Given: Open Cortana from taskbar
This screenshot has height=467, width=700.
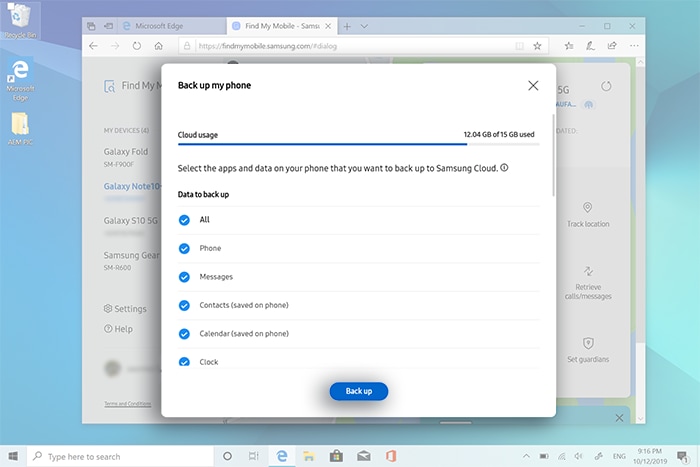Looking at the screenshot, I should point(227,456).
